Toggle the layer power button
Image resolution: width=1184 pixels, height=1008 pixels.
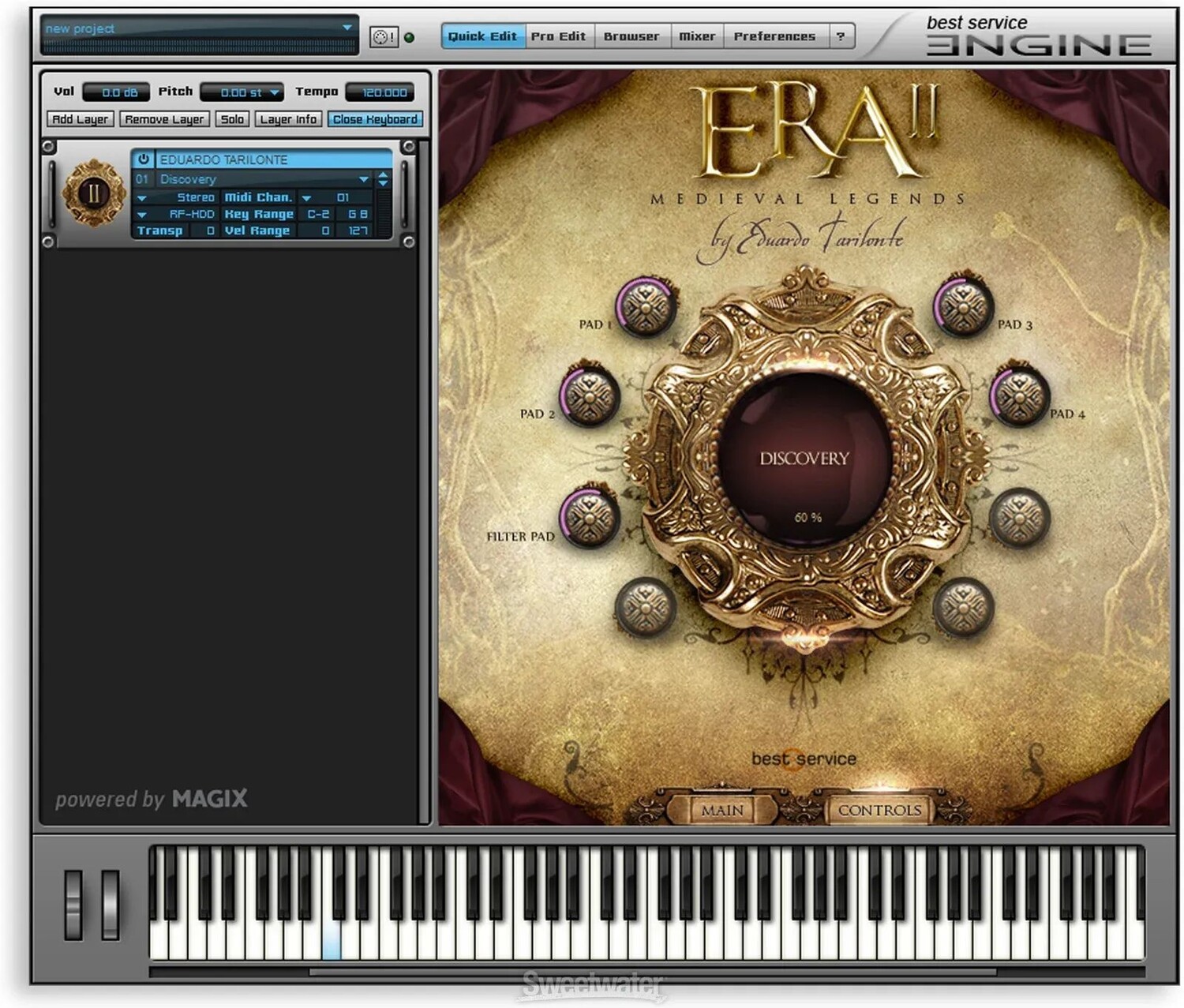pos(144,159)
